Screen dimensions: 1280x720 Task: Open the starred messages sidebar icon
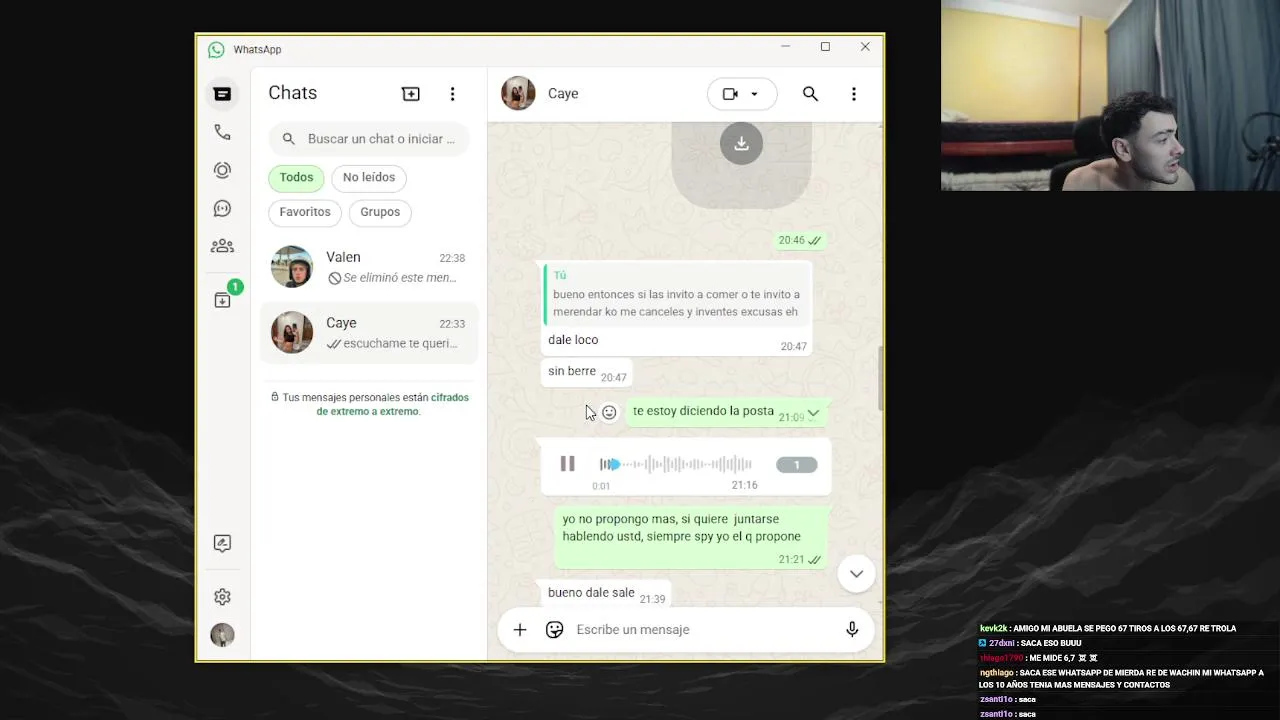(x=222, y=543)
